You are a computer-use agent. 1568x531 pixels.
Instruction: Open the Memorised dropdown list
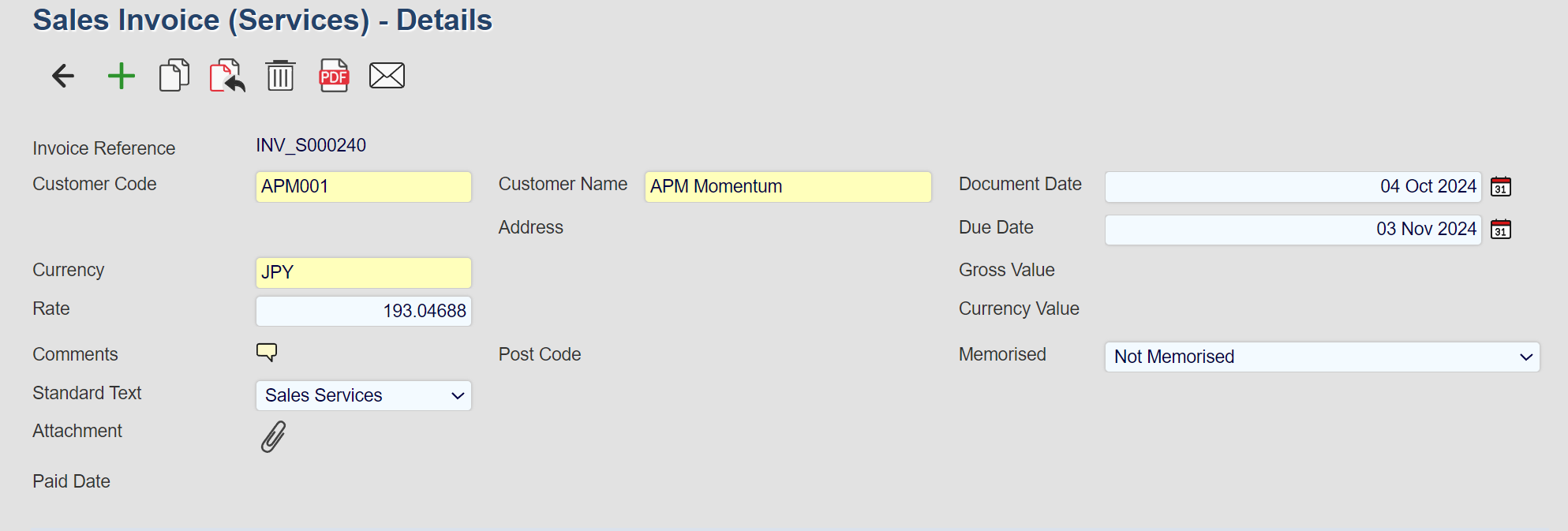coord(1321,357)
